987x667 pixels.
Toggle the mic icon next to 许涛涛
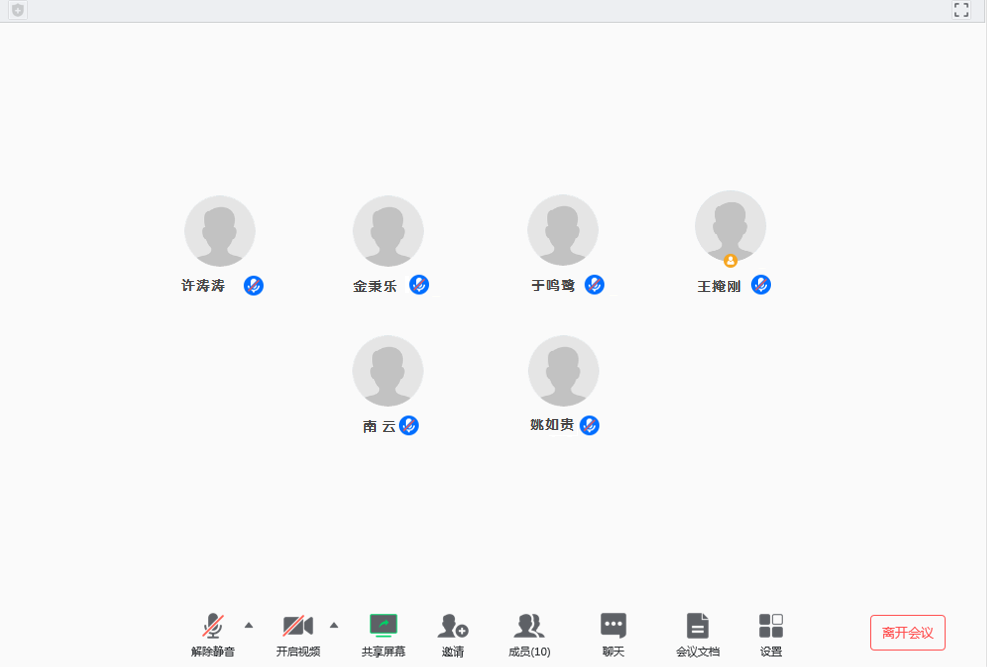tap(254, 286)
